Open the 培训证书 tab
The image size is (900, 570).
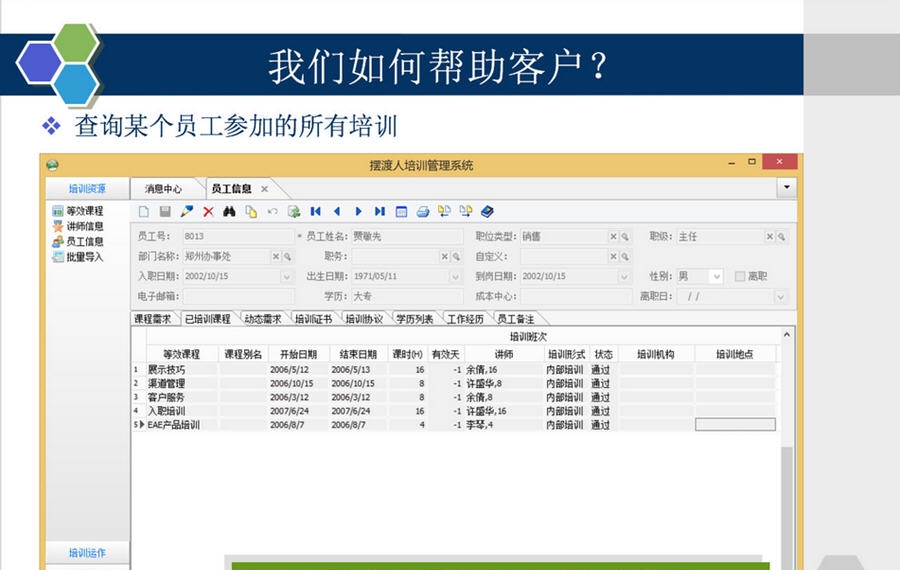coord(312,319)
